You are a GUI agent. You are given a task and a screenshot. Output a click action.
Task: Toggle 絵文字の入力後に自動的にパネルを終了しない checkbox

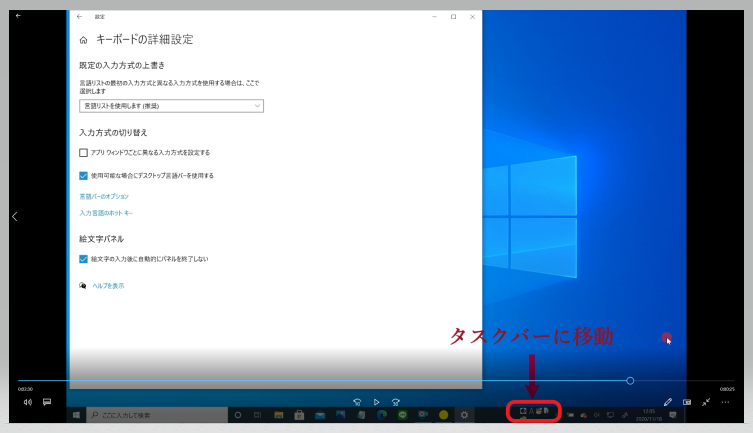point(84,259)
